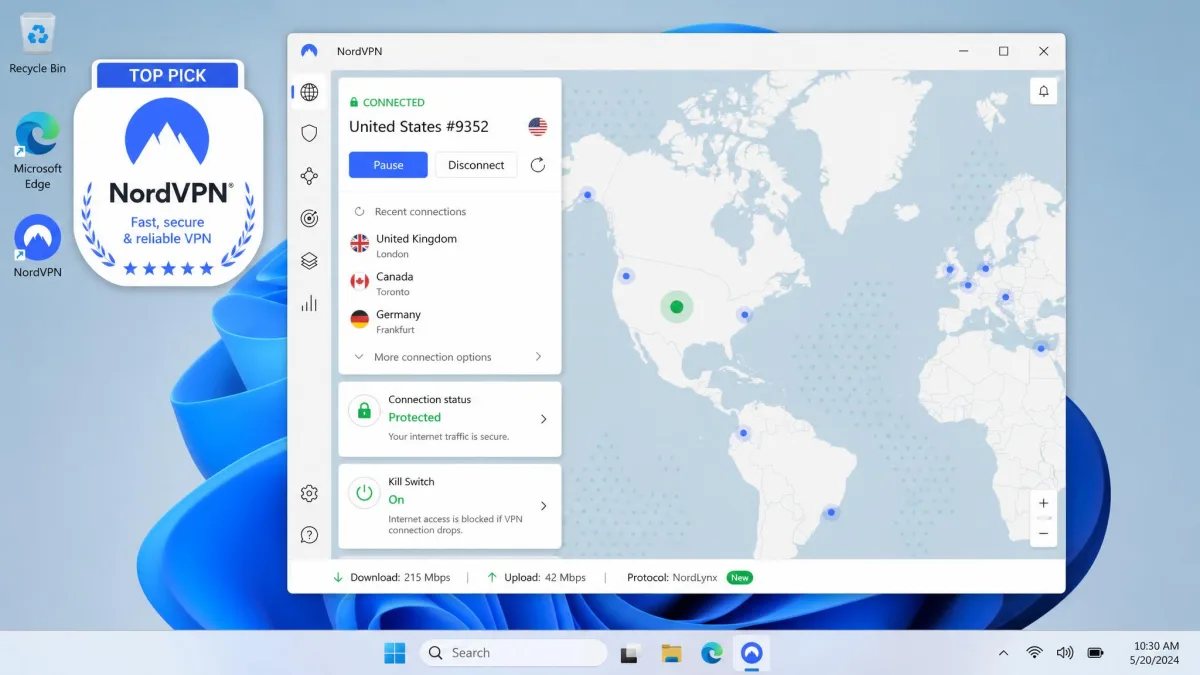This screenshot has width=1200, height=675.
Task: Connect to Canada Toronto
Action: pyautogui.click(x=450, y=283)
